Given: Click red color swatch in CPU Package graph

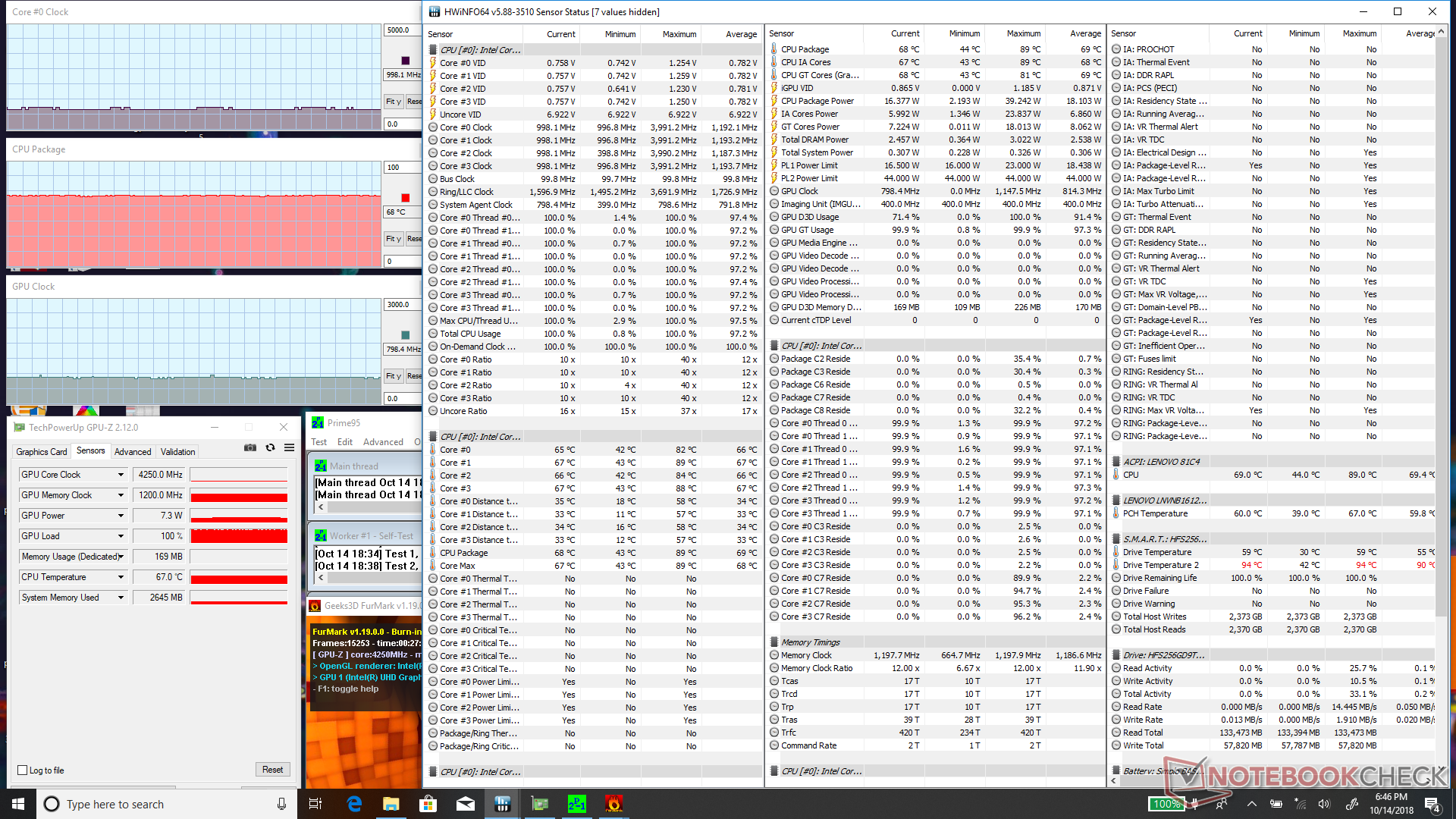Looking at the screenshot, I should point(405,198).
